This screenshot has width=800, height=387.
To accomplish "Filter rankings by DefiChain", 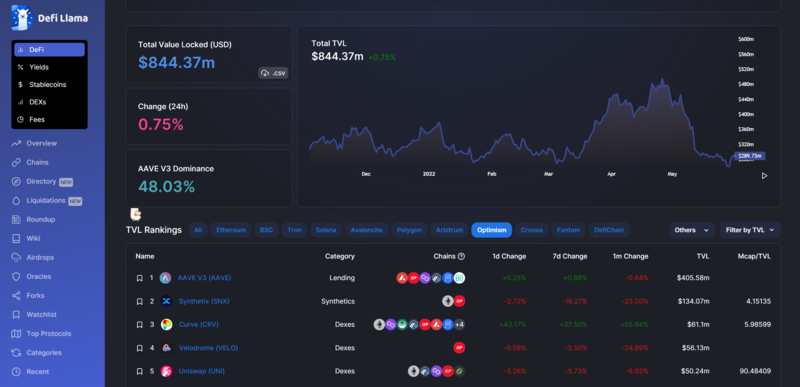I will pos(609,230).
